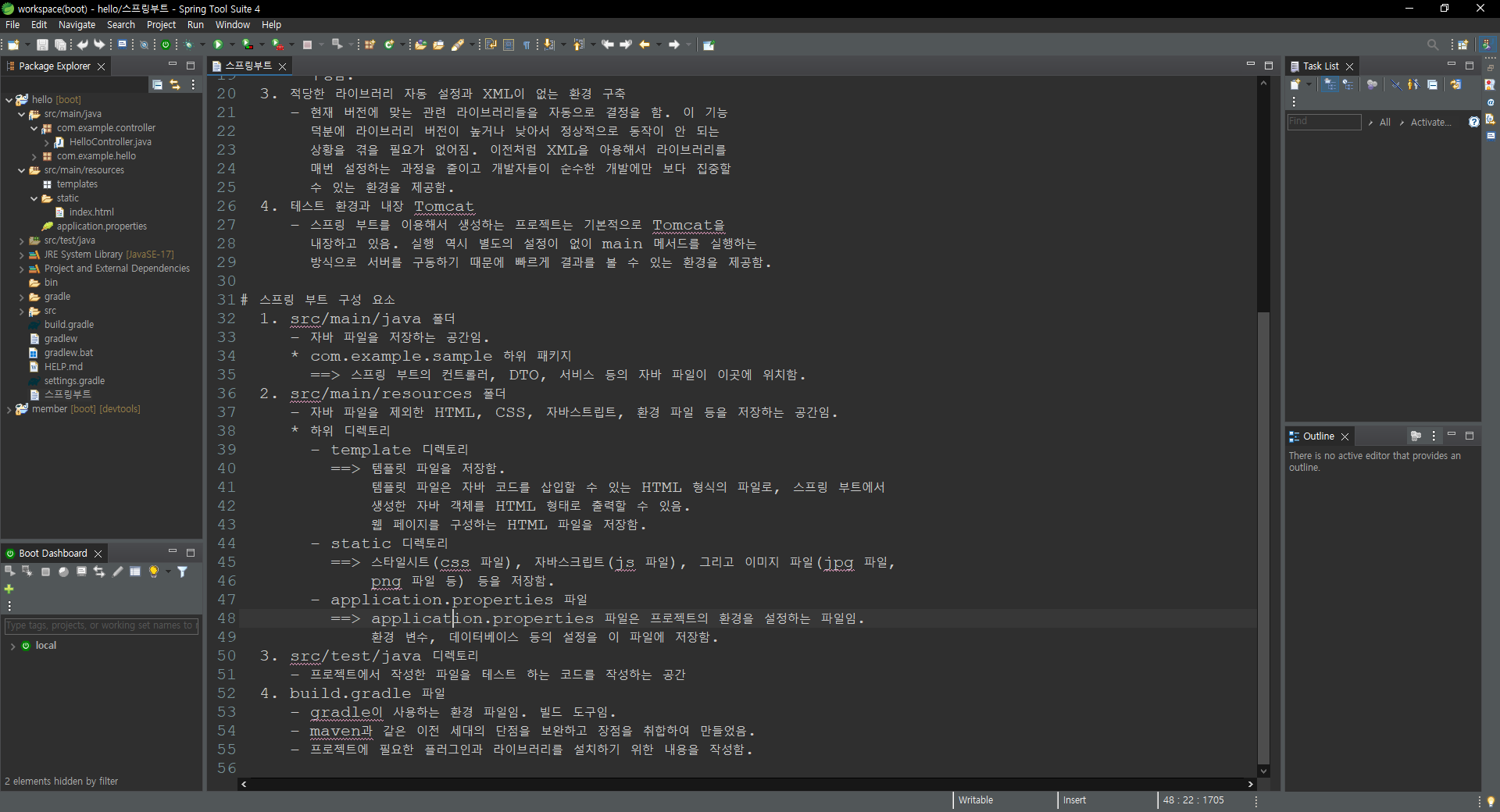Click the Collapse All icon in Task List toolbar

coord(1432,84)
